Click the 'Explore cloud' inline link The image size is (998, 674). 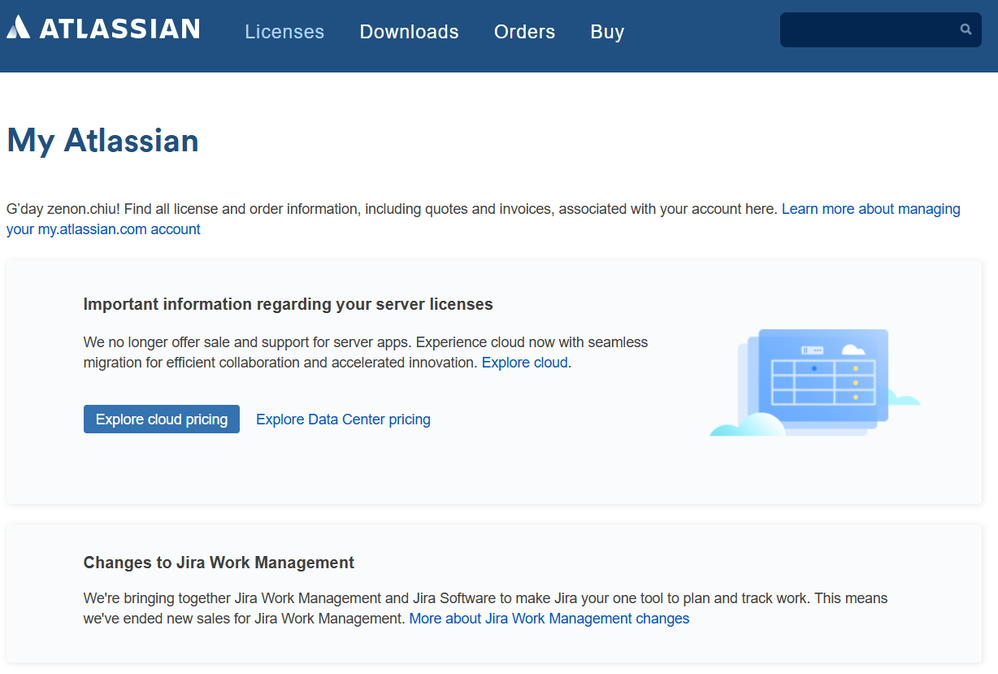[x=524, y=362]
